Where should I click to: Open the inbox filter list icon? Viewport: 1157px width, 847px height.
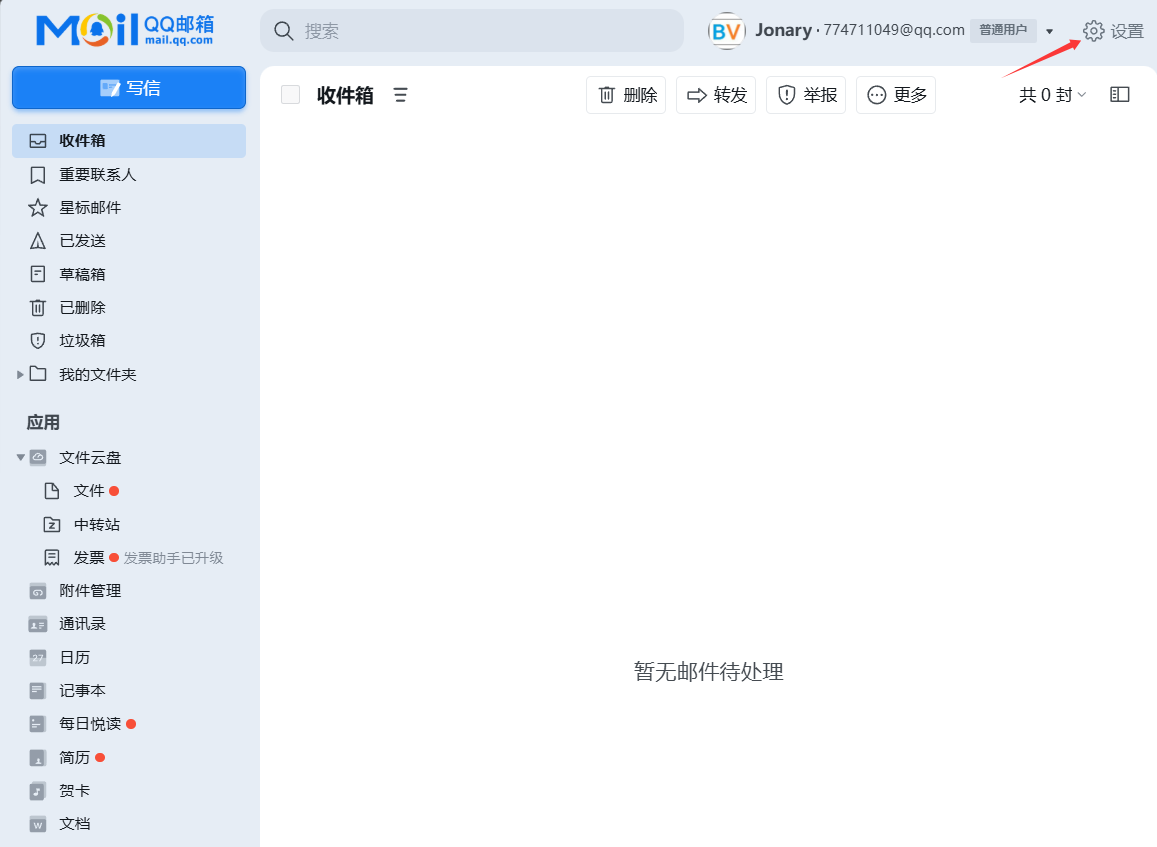click(400, 95)
